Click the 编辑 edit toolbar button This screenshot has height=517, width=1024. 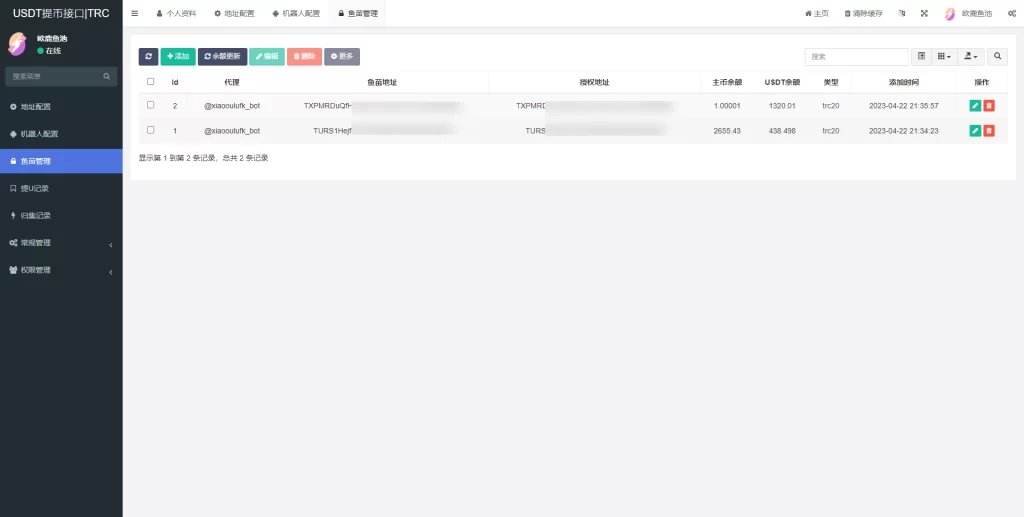click(267, 57)
